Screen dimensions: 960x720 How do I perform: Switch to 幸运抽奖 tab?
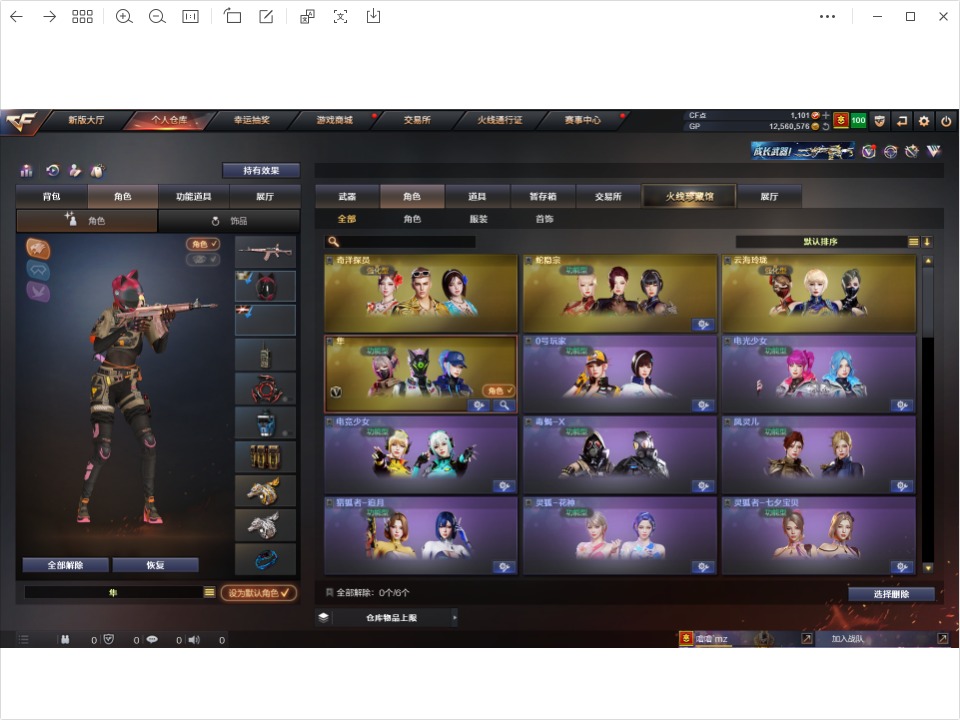point(252,120)
